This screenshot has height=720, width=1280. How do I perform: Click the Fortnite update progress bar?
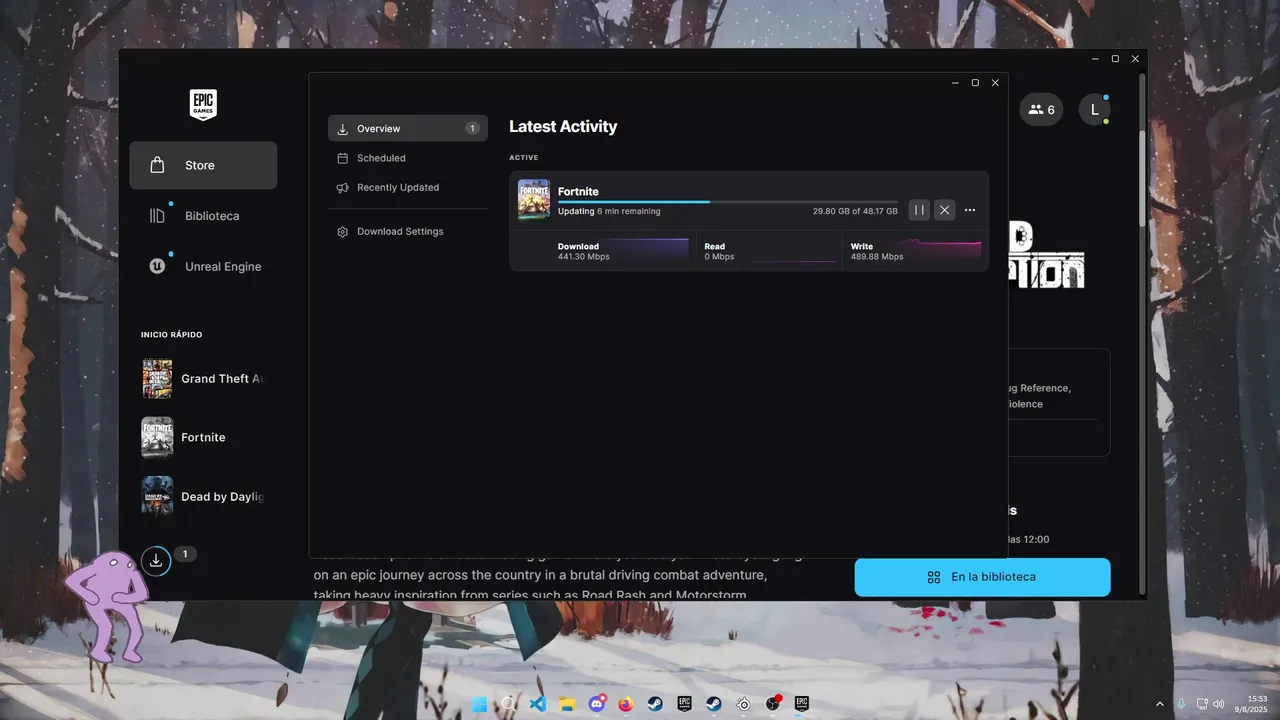tap(727, 202)
